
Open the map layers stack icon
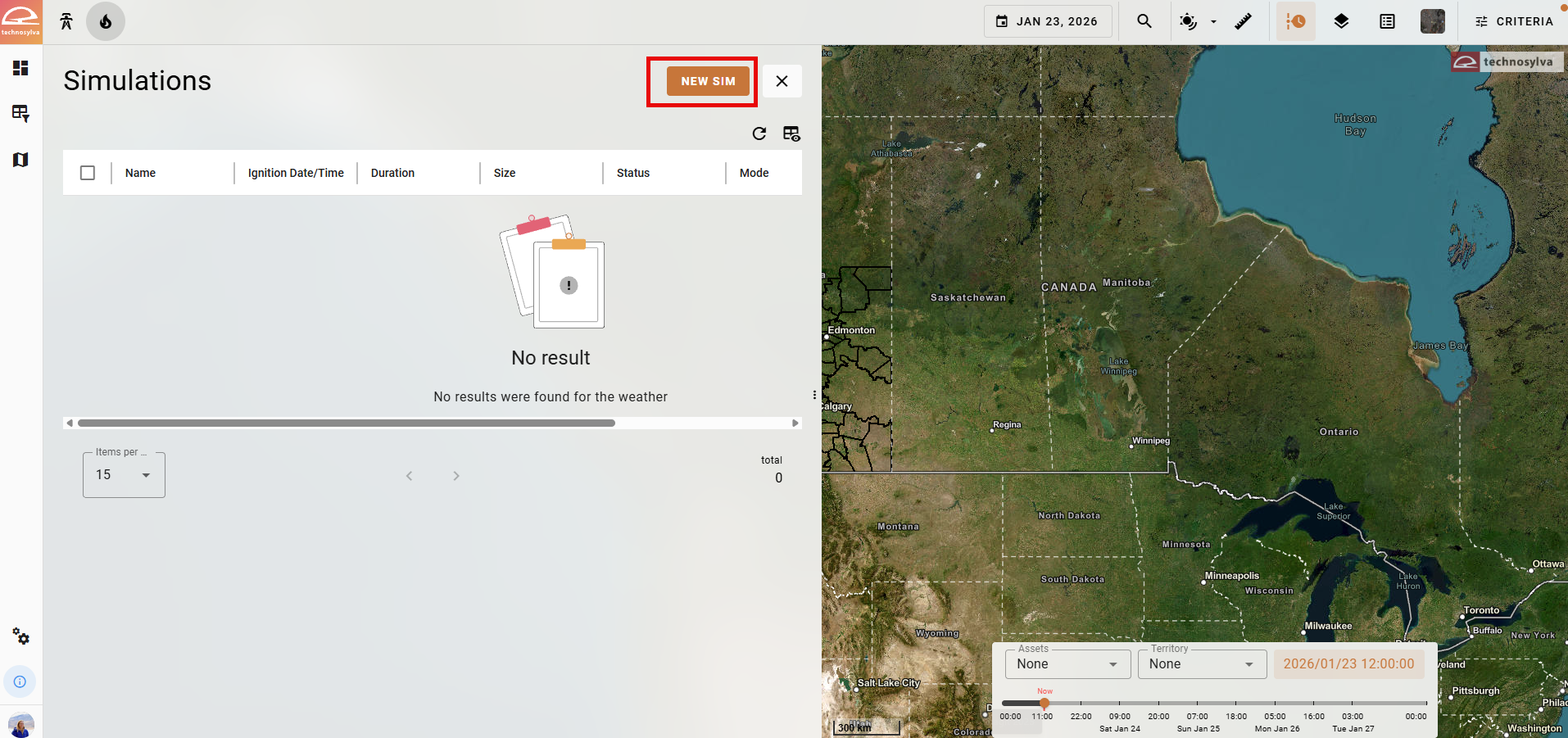click(x=1341, y=22)
